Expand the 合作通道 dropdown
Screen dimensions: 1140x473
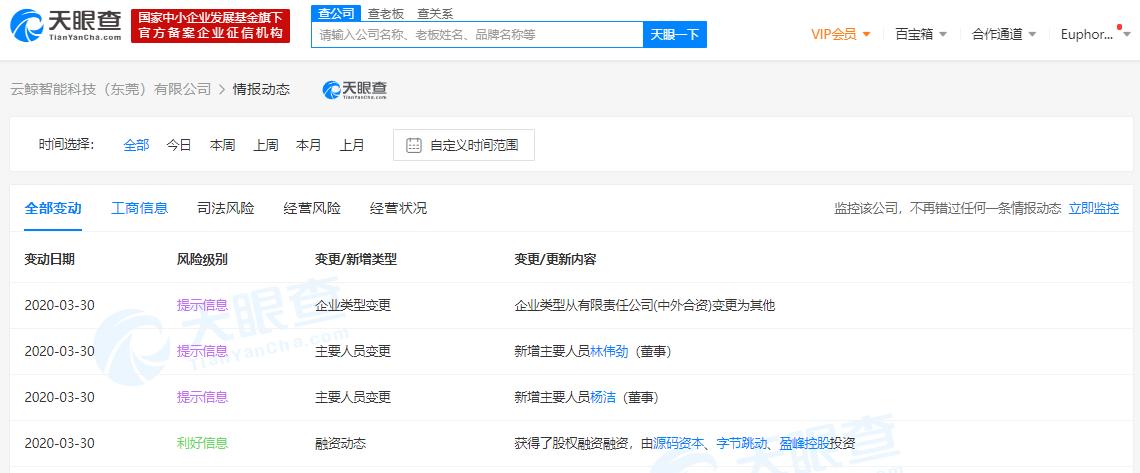1004,34
